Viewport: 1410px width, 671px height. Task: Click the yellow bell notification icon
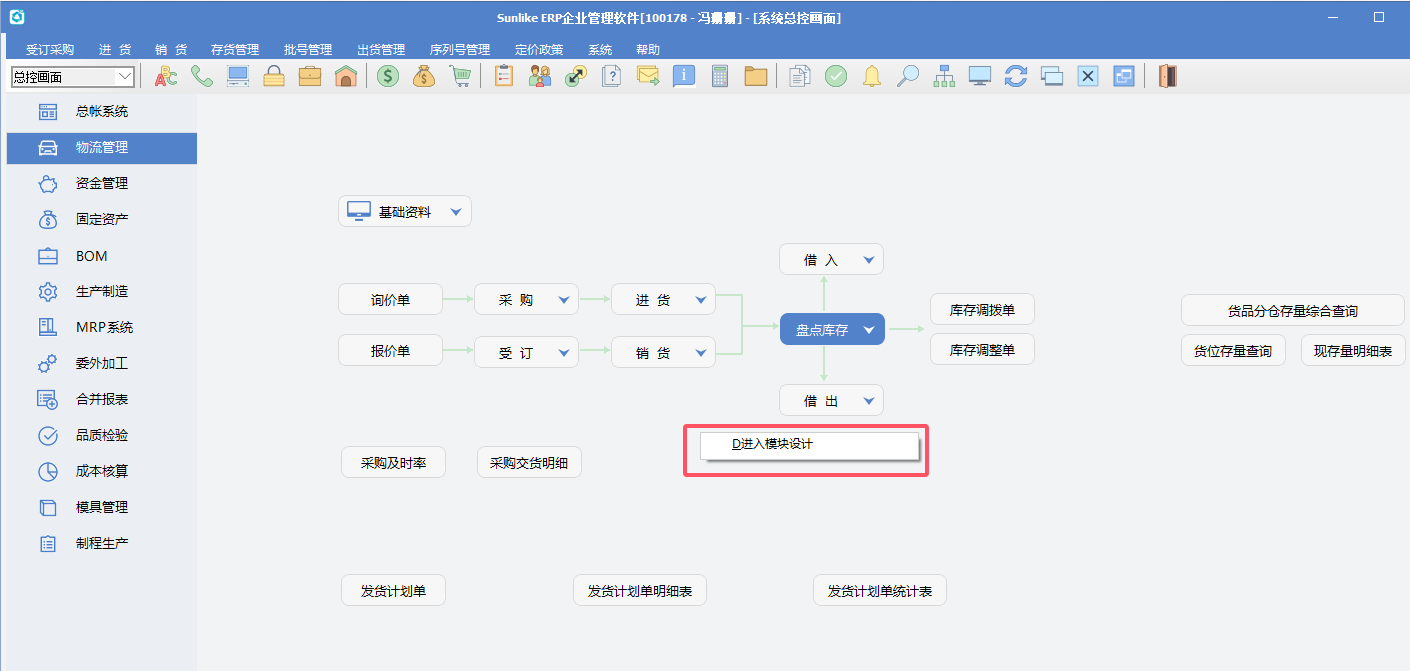click(x=872, y=76)
